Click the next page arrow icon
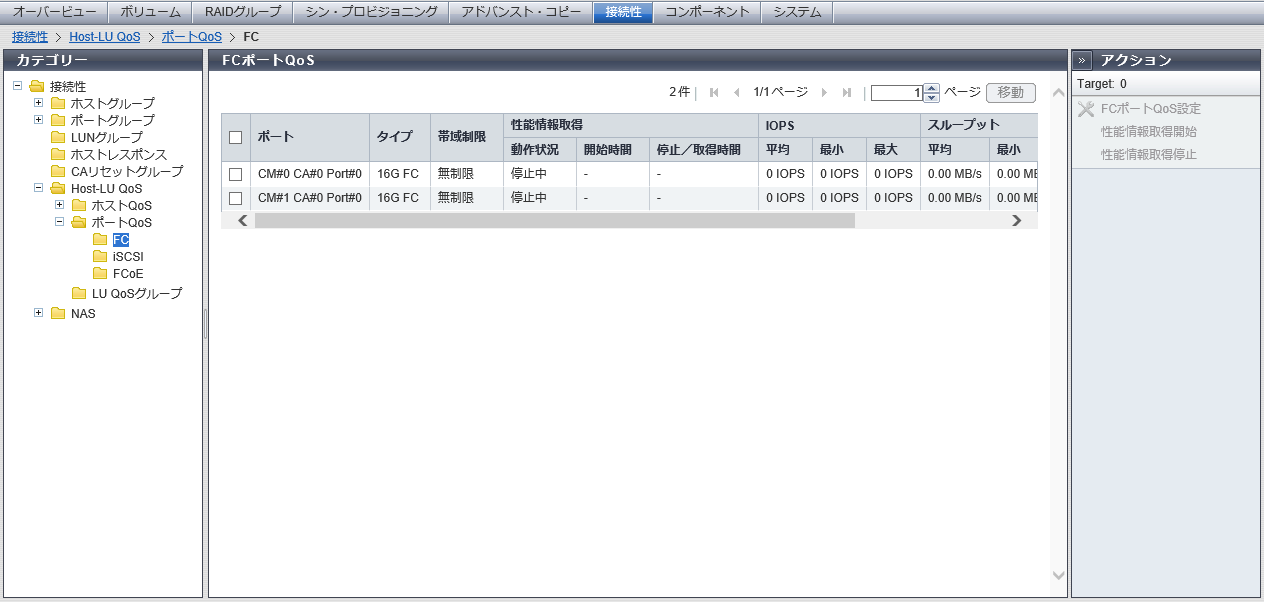The height and width of the screenshot is (602, 1264). (824, 93)
